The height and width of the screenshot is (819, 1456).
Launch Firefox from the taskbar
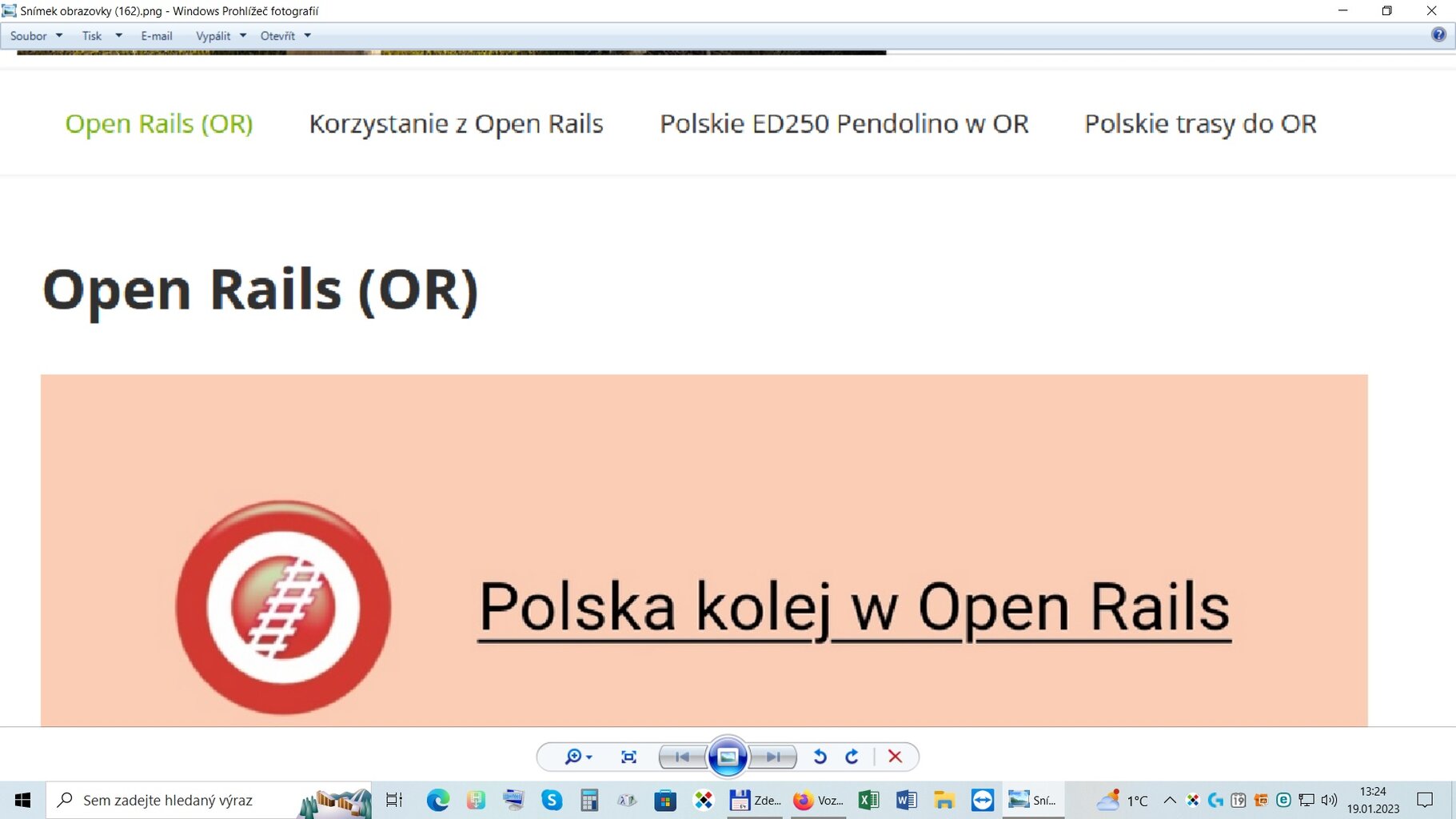click(x=804, y=800)
